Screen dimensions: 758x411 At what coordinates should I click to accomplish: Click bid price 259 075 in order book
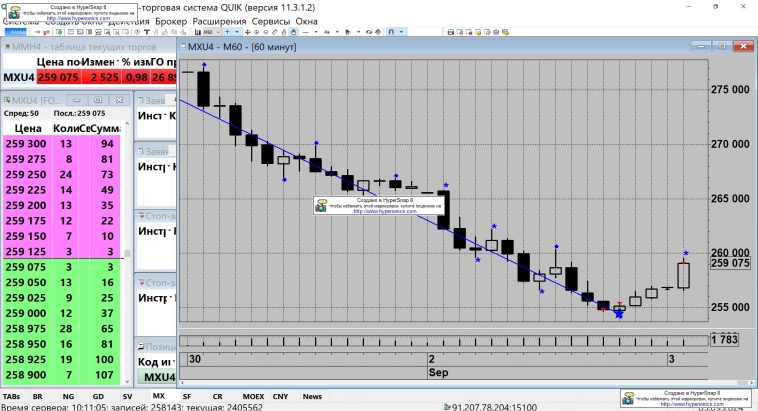point(26,267)
